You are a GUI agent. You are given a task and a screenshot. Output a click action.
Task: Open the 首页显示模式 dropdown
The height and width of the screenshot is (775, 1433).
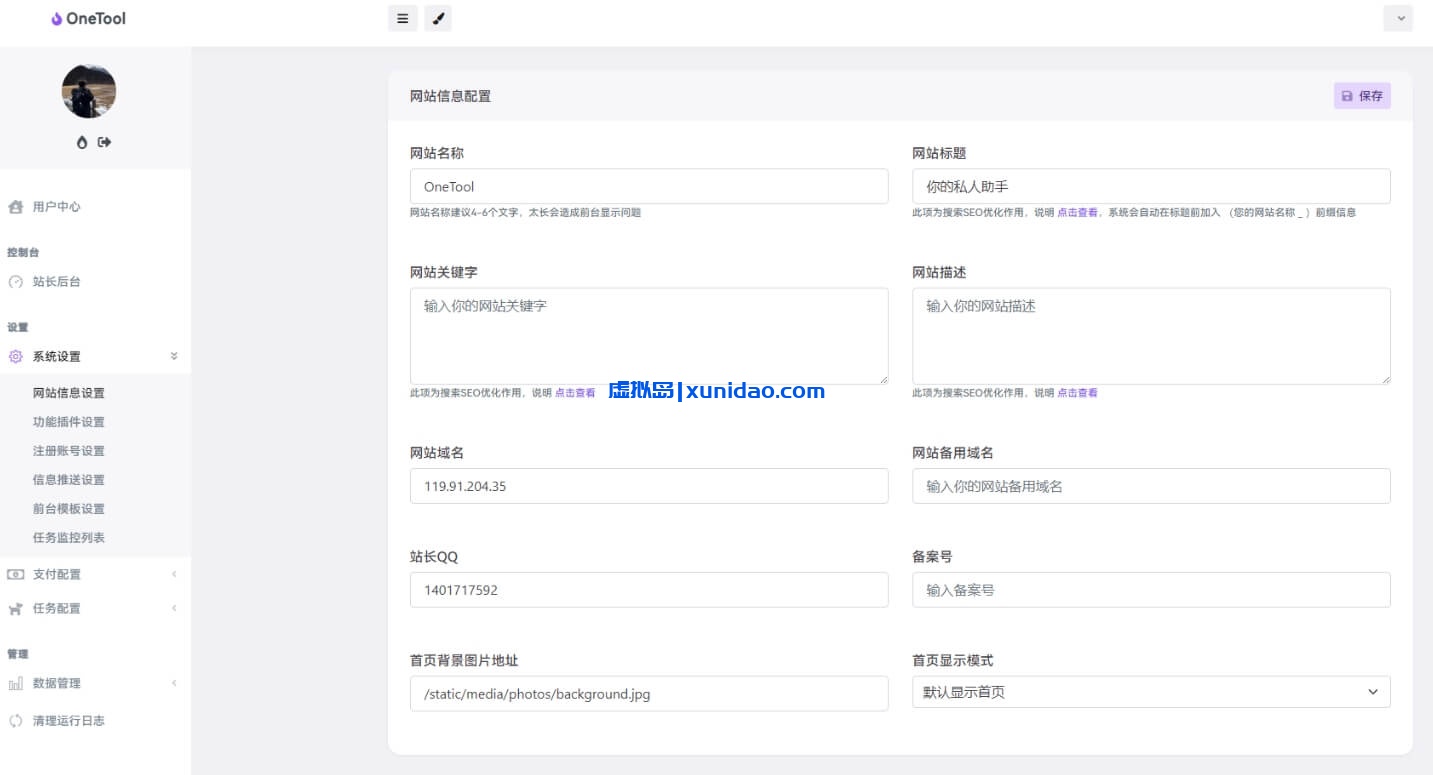pyautogui.click(x=1150, y=691)
